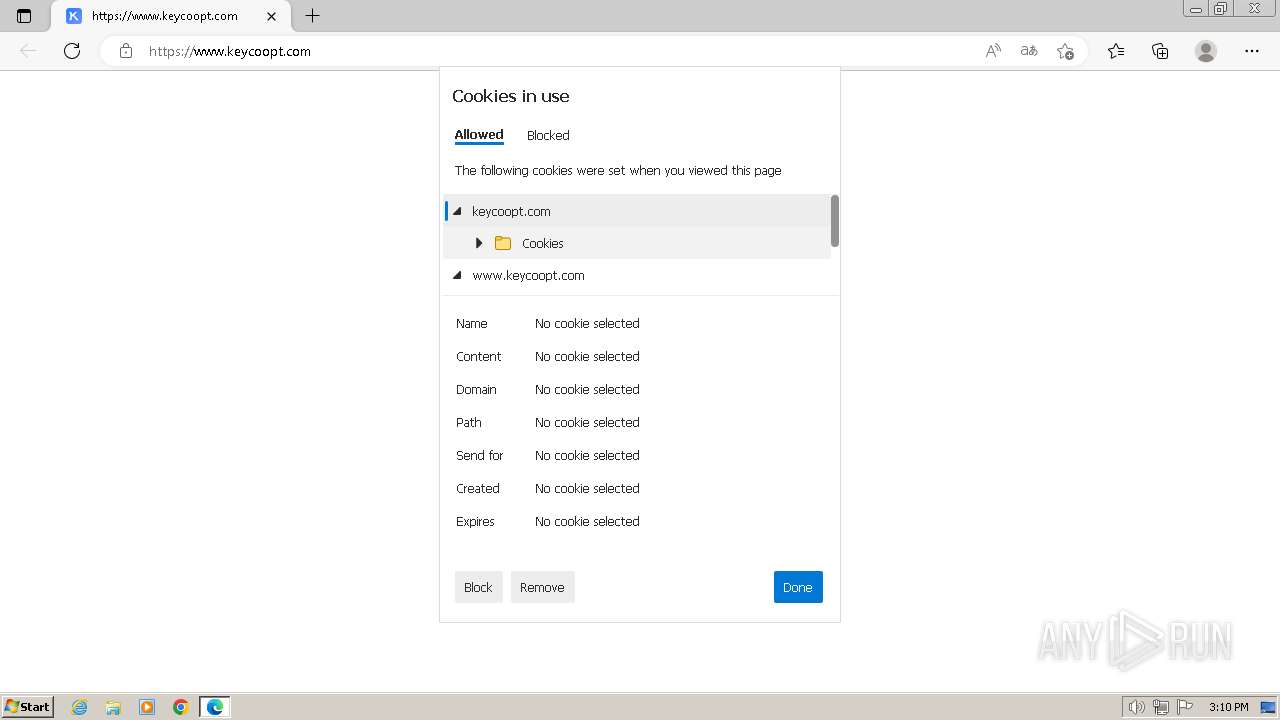Viewport: 1280px width, 720px height.
Task: Open the translate icon in address bar
Action: [x=1029, y=51]
